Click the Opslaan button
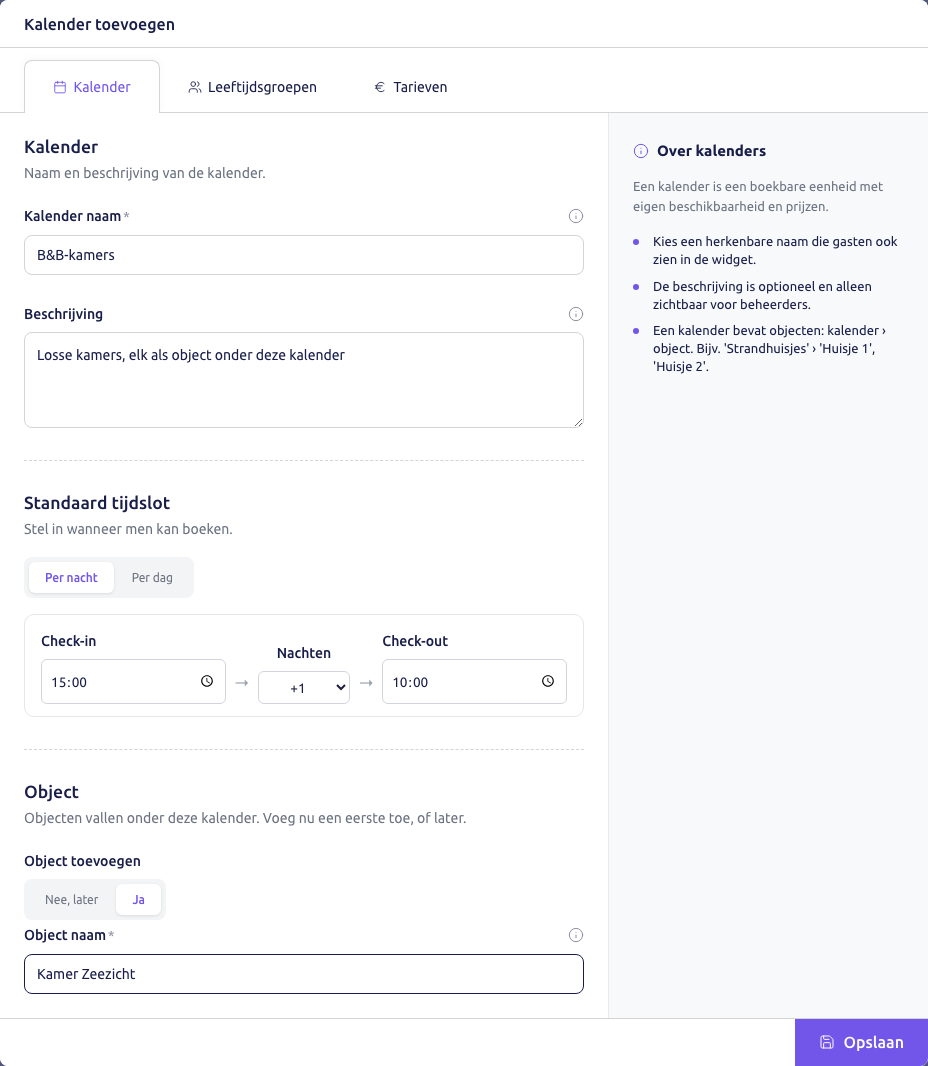 click(x=861, y=1042)
